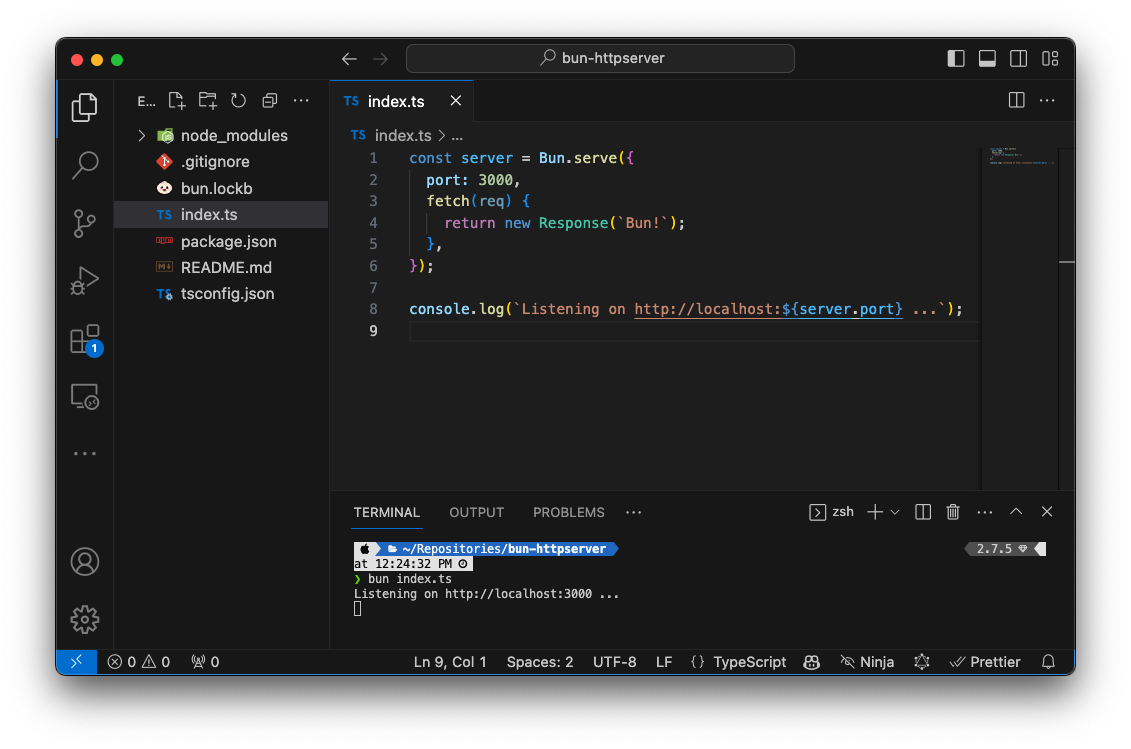
Task: Open the Explorer view in the activity bar
Action: 84,108
